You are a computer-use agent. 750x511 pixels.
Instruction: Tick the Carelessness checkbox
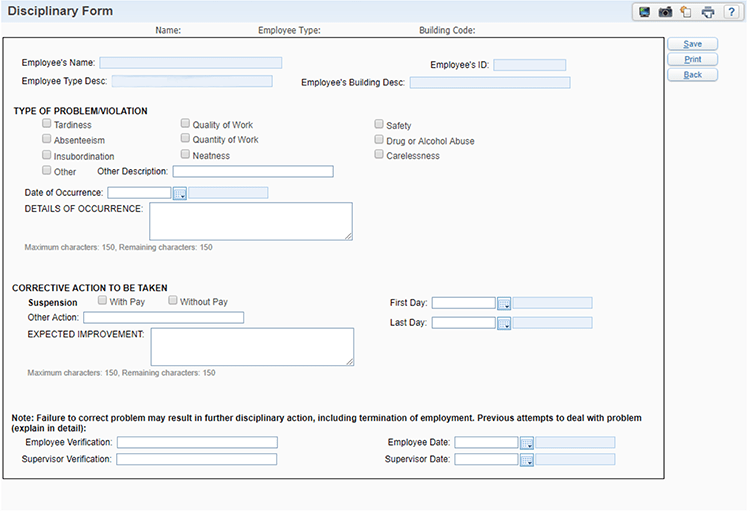click(379, 155)
